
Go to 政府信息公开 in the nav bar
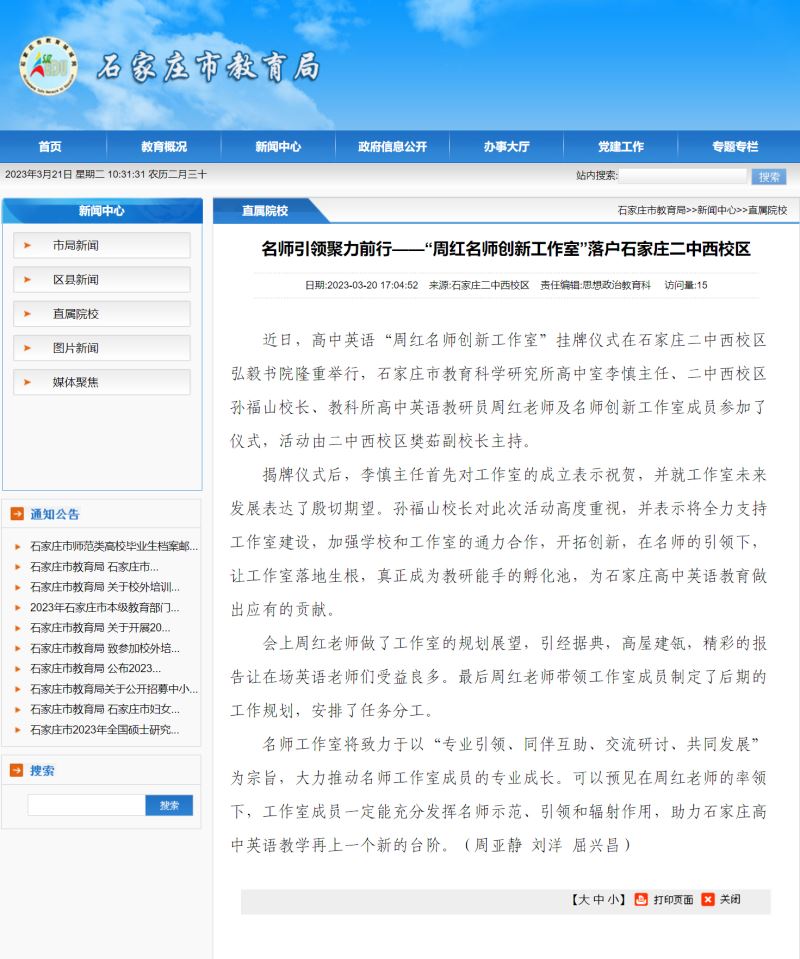coord(392,146)
